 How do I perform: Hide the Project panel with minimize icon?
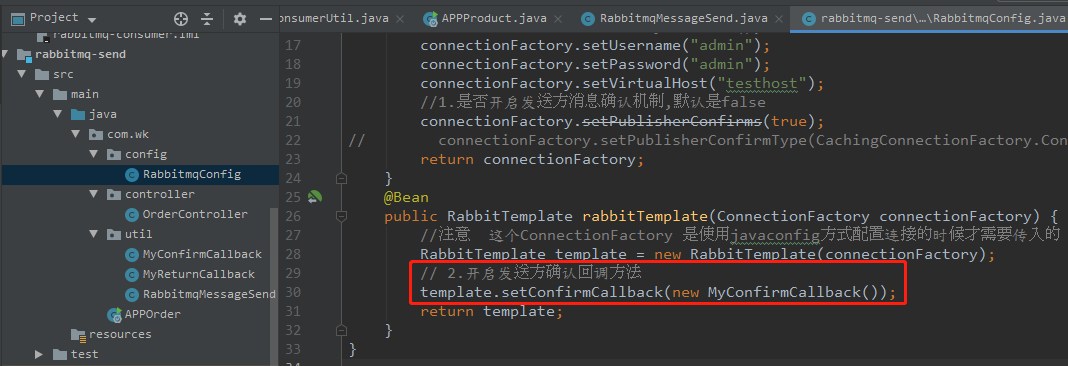266,18
